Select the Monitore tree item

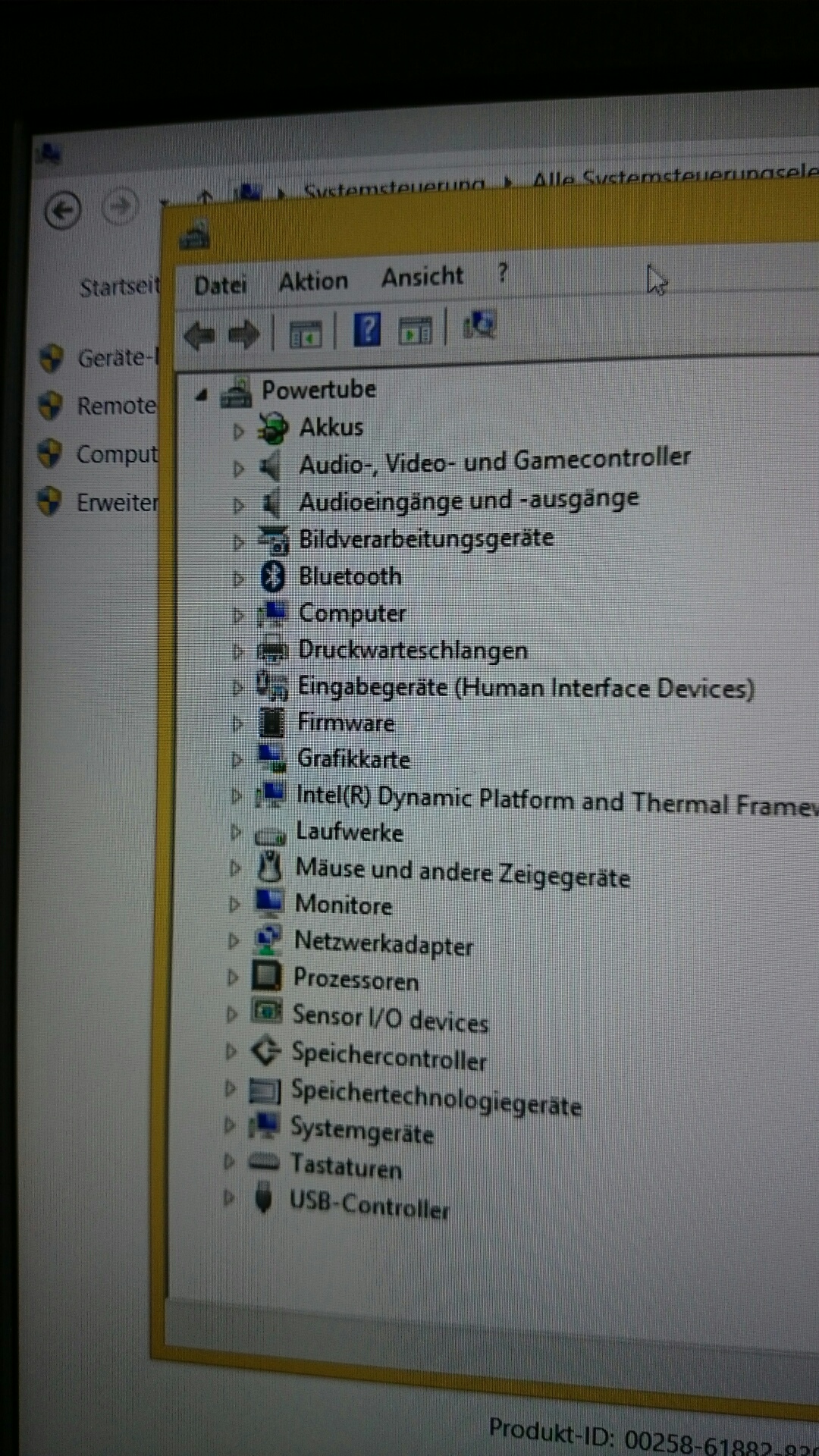pyautogui.click(x=344, y=904)
